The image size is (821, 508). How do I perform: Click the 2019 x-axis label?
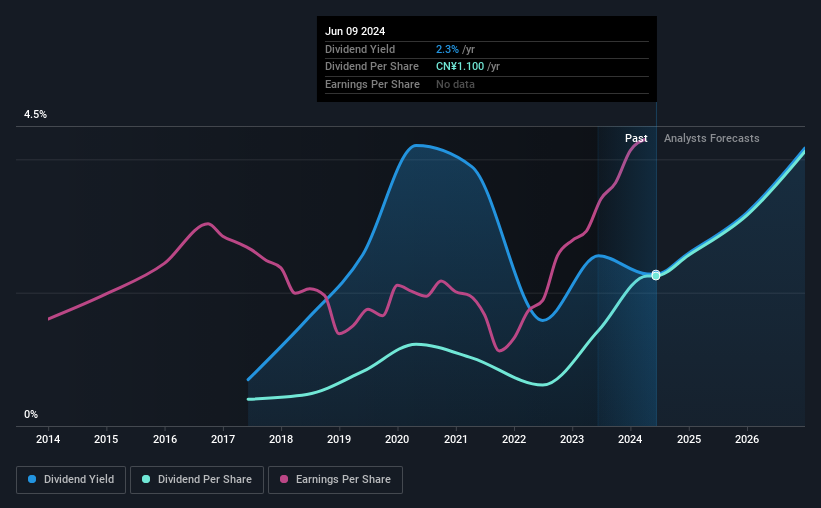click(339, 439)
